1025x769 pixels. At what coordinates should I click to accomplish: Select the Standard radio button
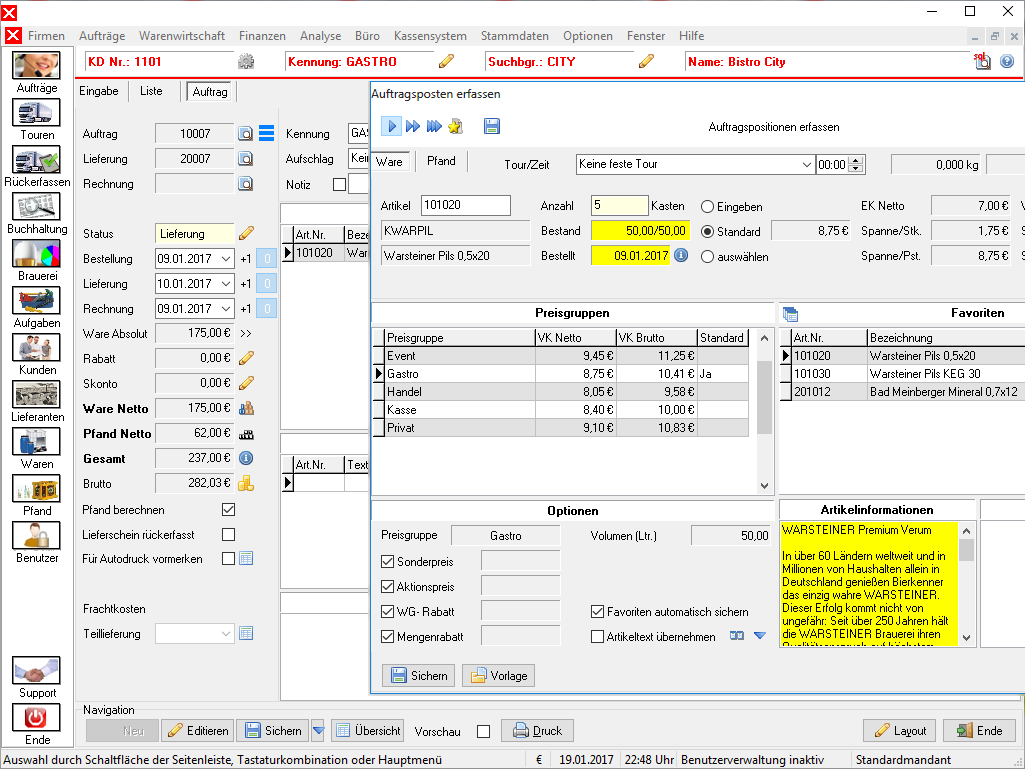[707, 231]
